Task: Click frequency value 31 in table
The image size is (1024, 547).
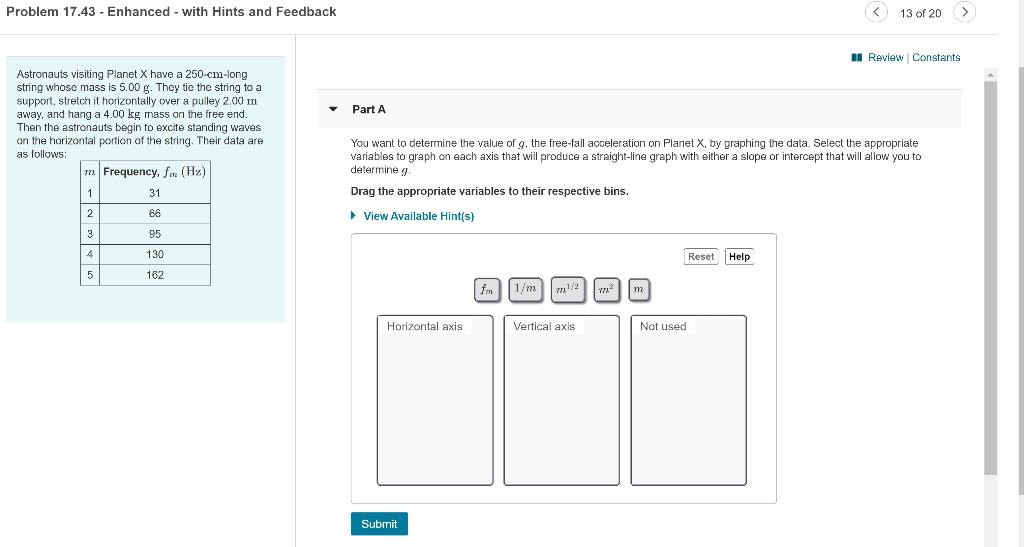Action: [155, 193]
